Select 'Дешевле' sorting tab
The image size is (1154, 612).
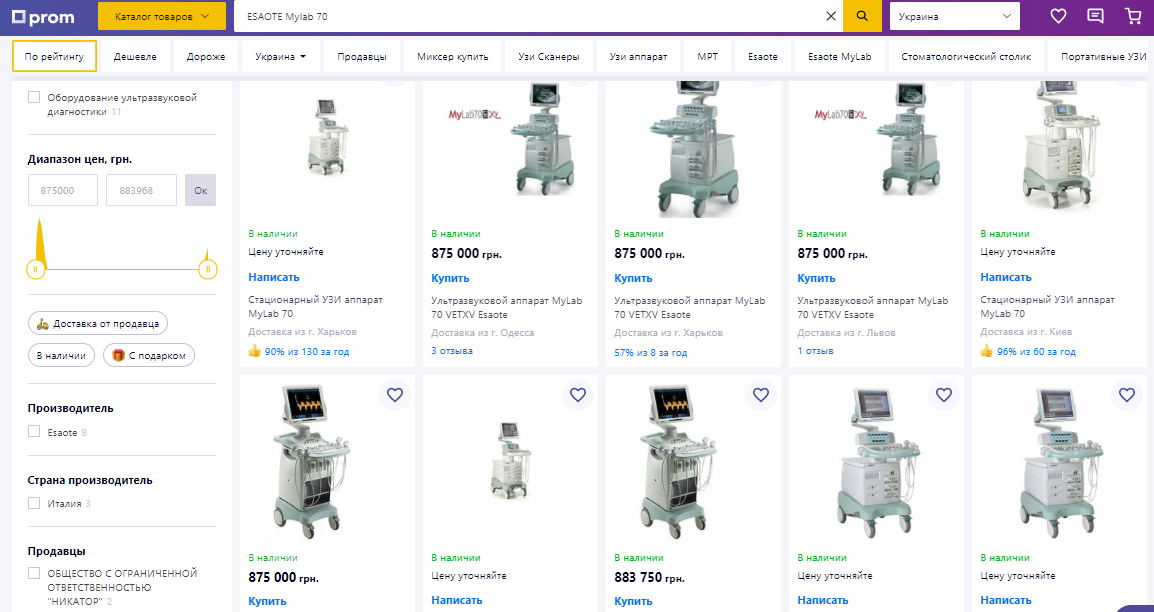(x=135, y=57)
